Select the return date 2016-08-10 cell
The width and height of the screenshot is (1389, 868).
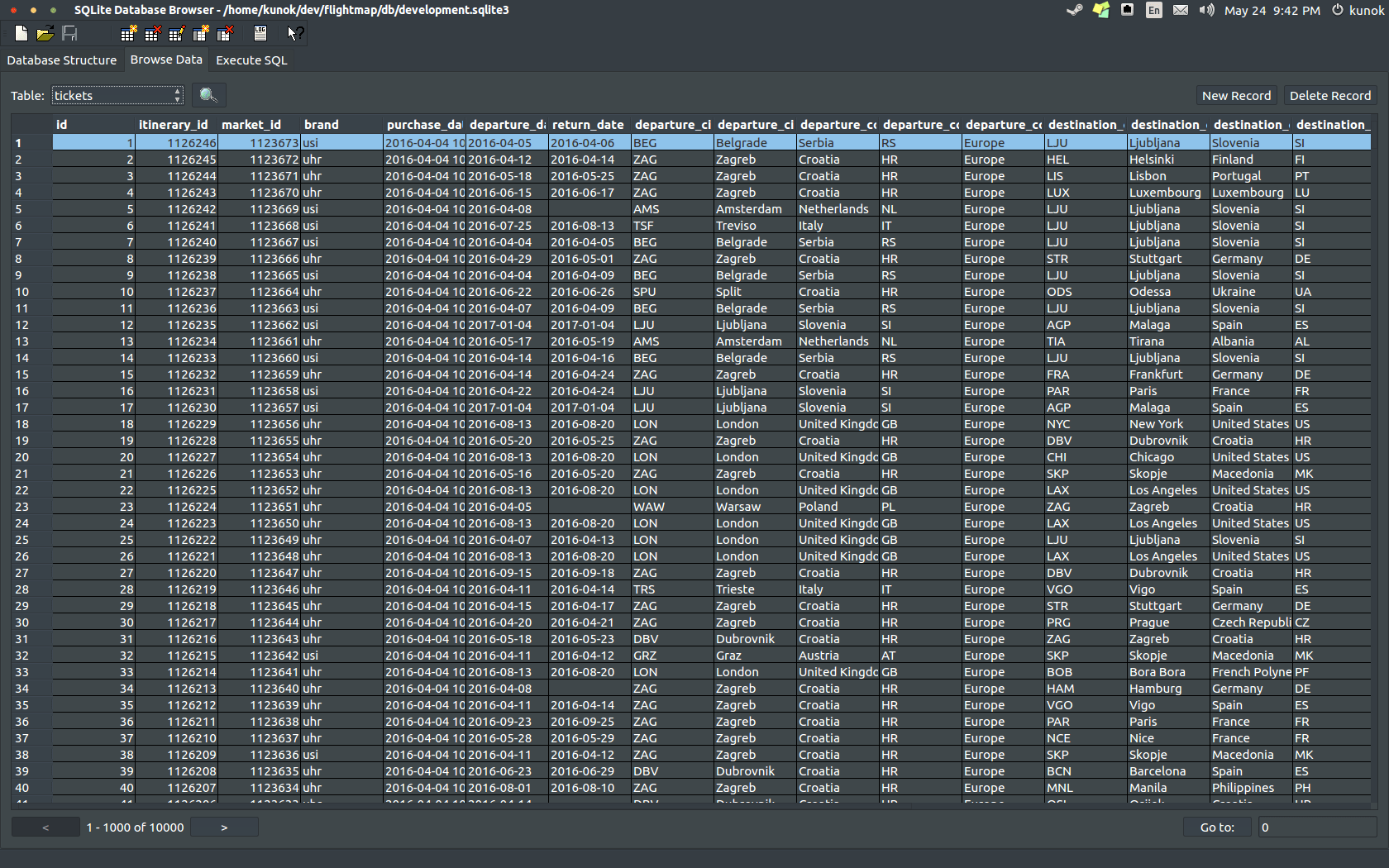point(590,788)
